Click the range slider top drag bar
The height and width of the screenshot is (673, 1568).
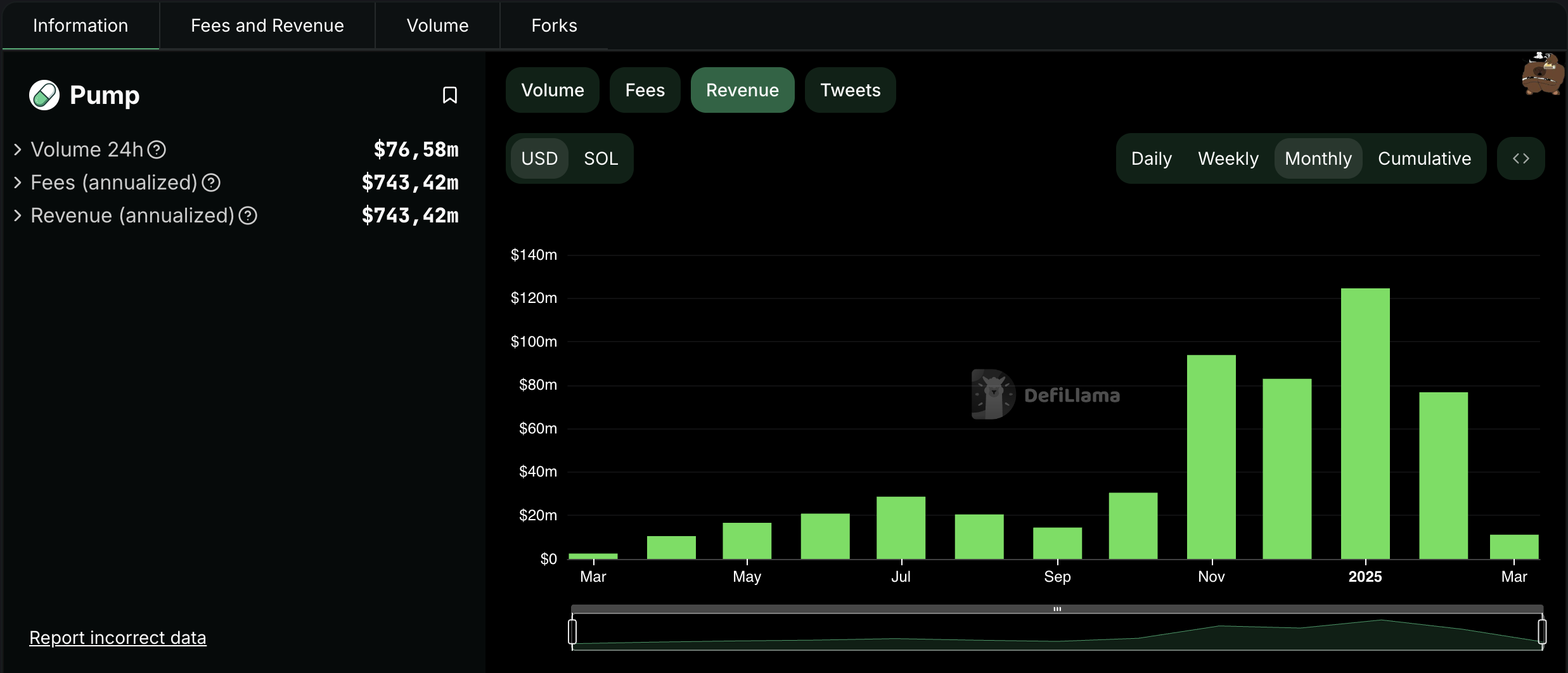click(1057, 609)
